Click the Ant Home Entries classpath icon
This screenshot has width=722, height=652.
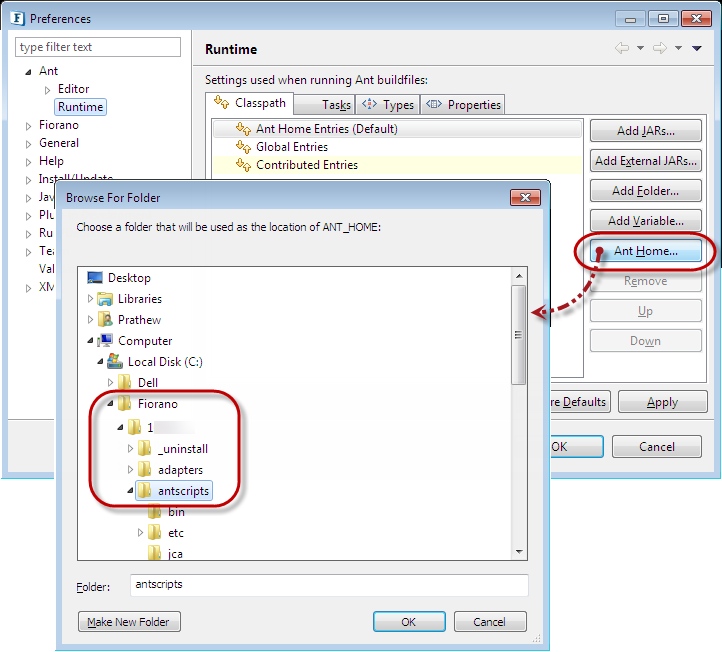point(243,129)
